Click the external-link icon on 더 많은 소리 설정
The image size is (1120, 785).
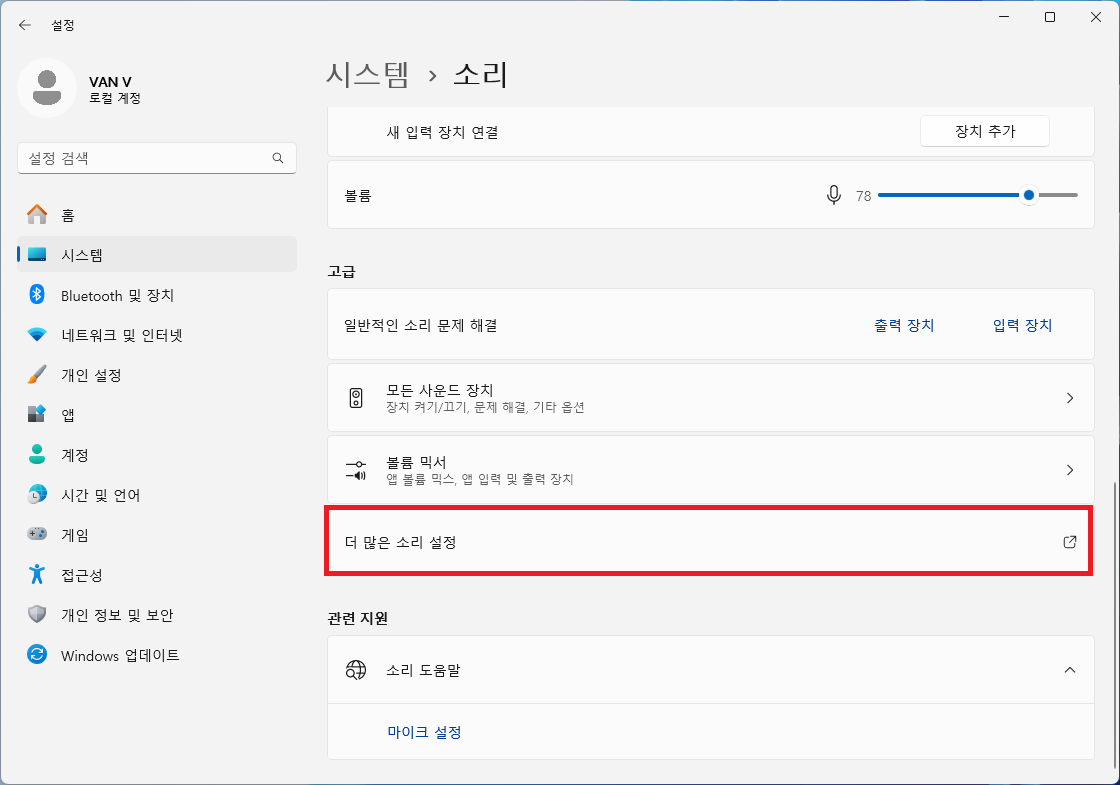pos(1070,541)
